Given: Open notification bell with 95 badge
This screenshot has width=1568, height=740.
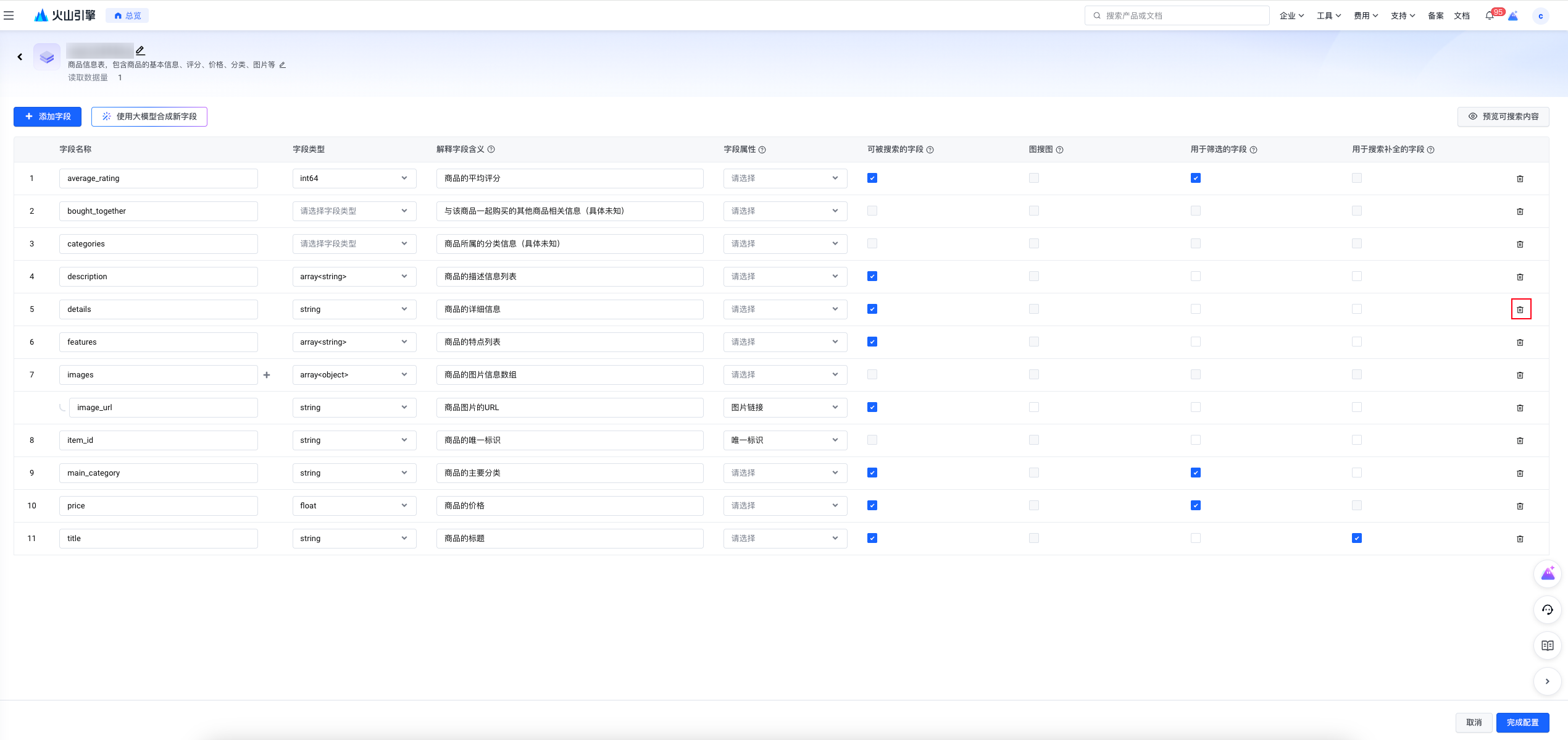Looking at the screenshot, I should click(1490, 15).
